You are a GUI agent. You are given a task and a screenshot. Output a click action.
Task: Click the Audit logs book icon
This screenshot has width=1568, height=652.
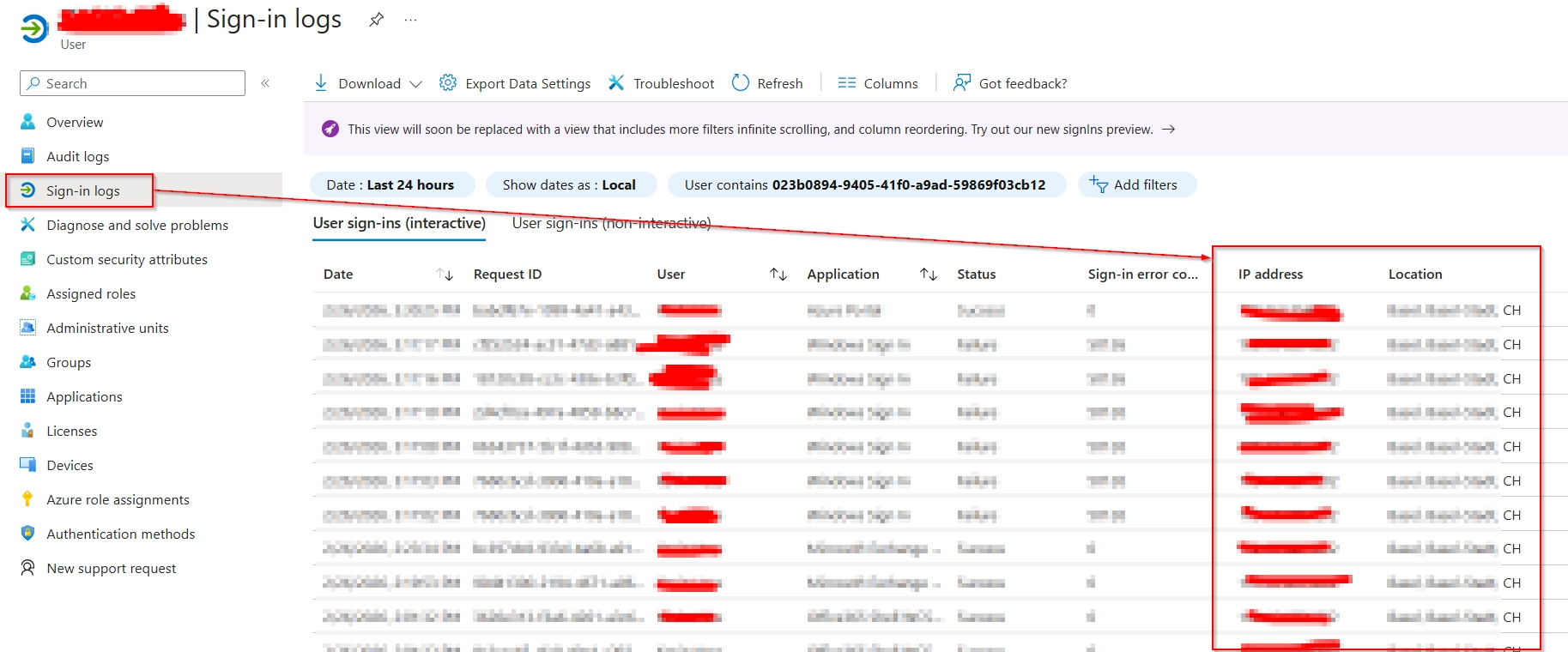click(x=27, y=156)
